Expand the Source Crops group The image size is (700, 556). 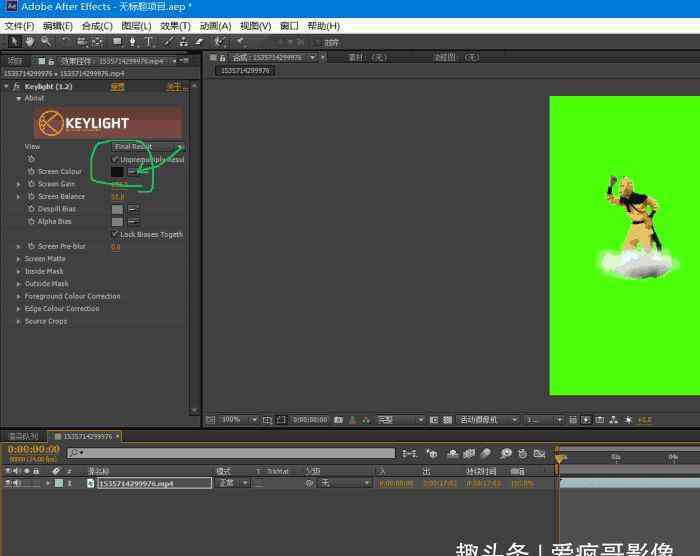(18, 322)
